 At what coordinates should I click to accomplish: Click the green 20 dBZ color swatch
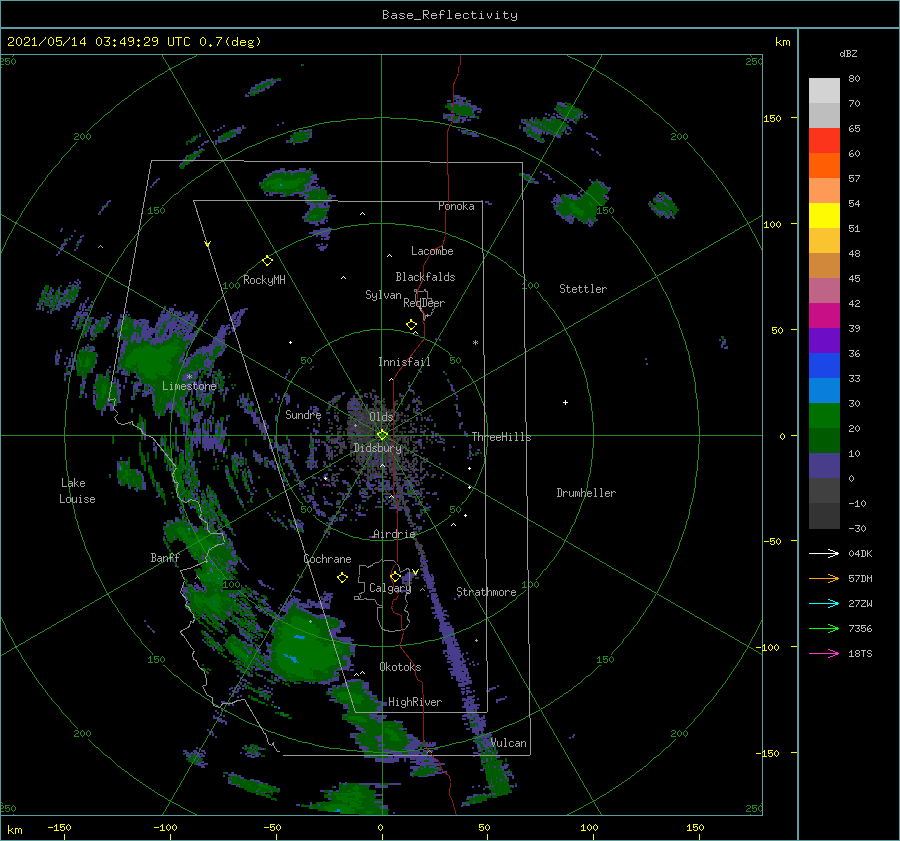tap(824, 416)
